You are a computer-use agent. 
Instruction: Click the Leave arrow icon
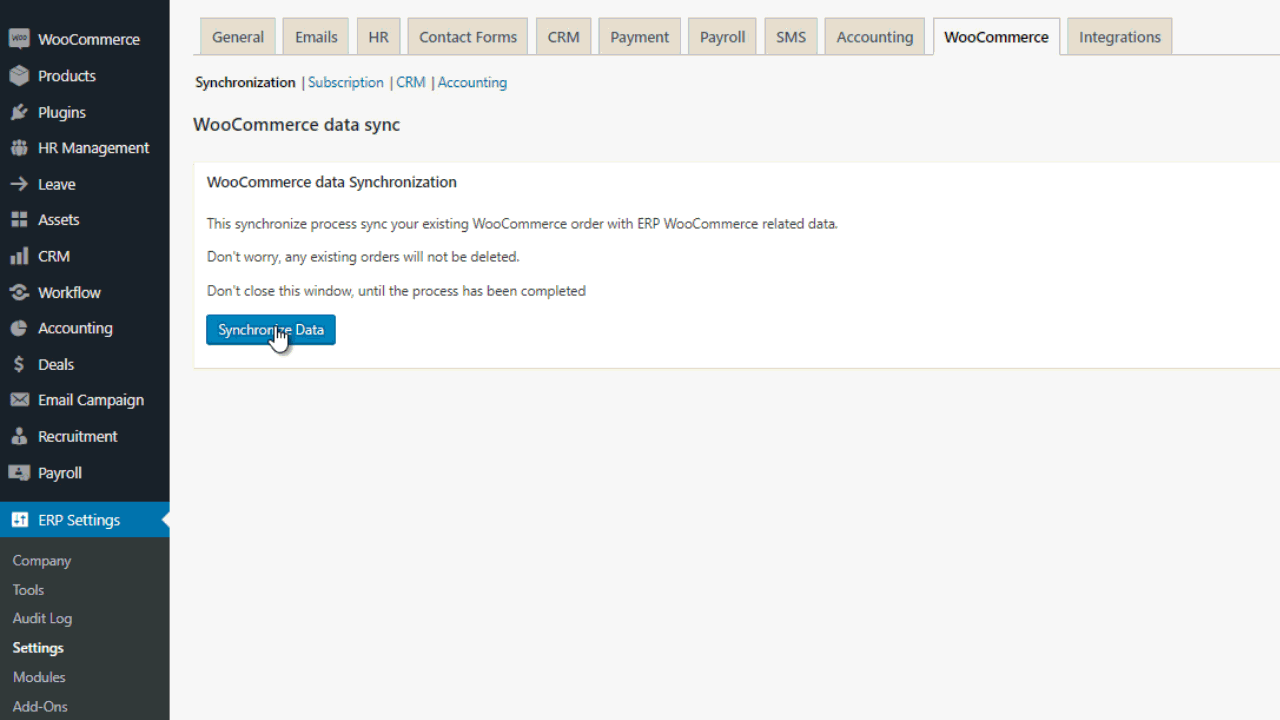coord(19,184)
